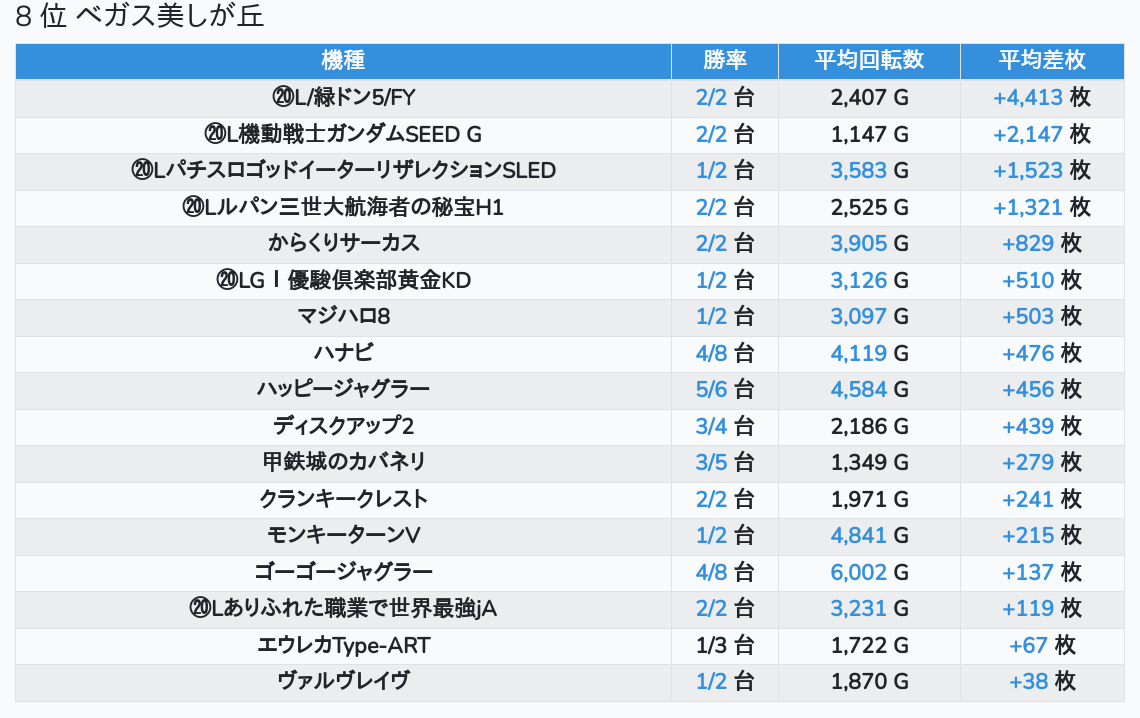
Task: Click the 8位 ベガス美しが丘 heading
Action: tap(140, 17)
